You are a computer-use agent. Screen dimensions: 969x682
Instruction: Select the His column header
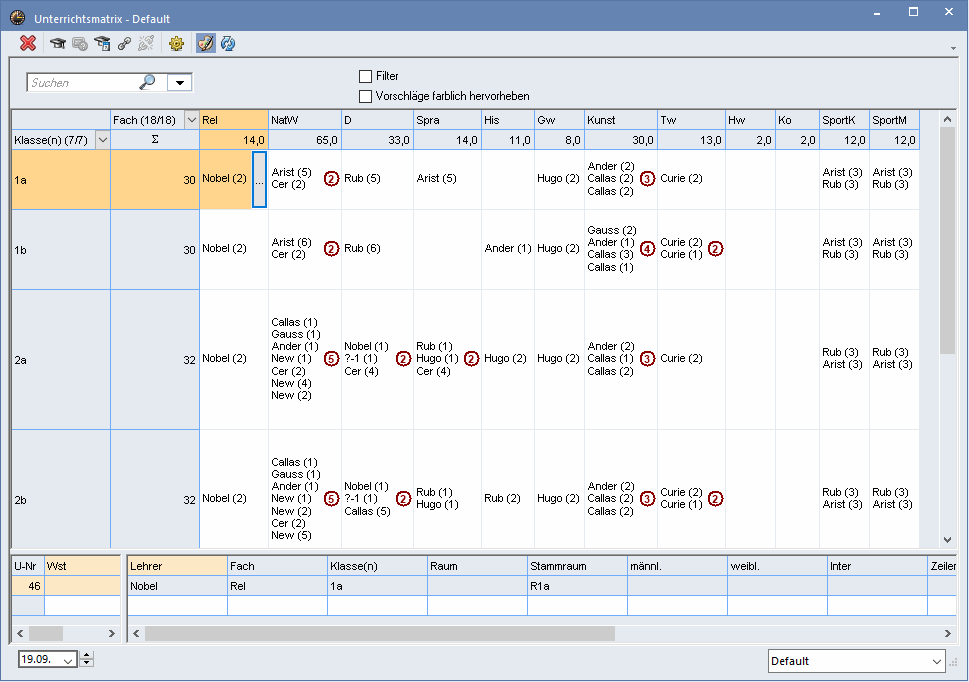click(x=507, y=120)
